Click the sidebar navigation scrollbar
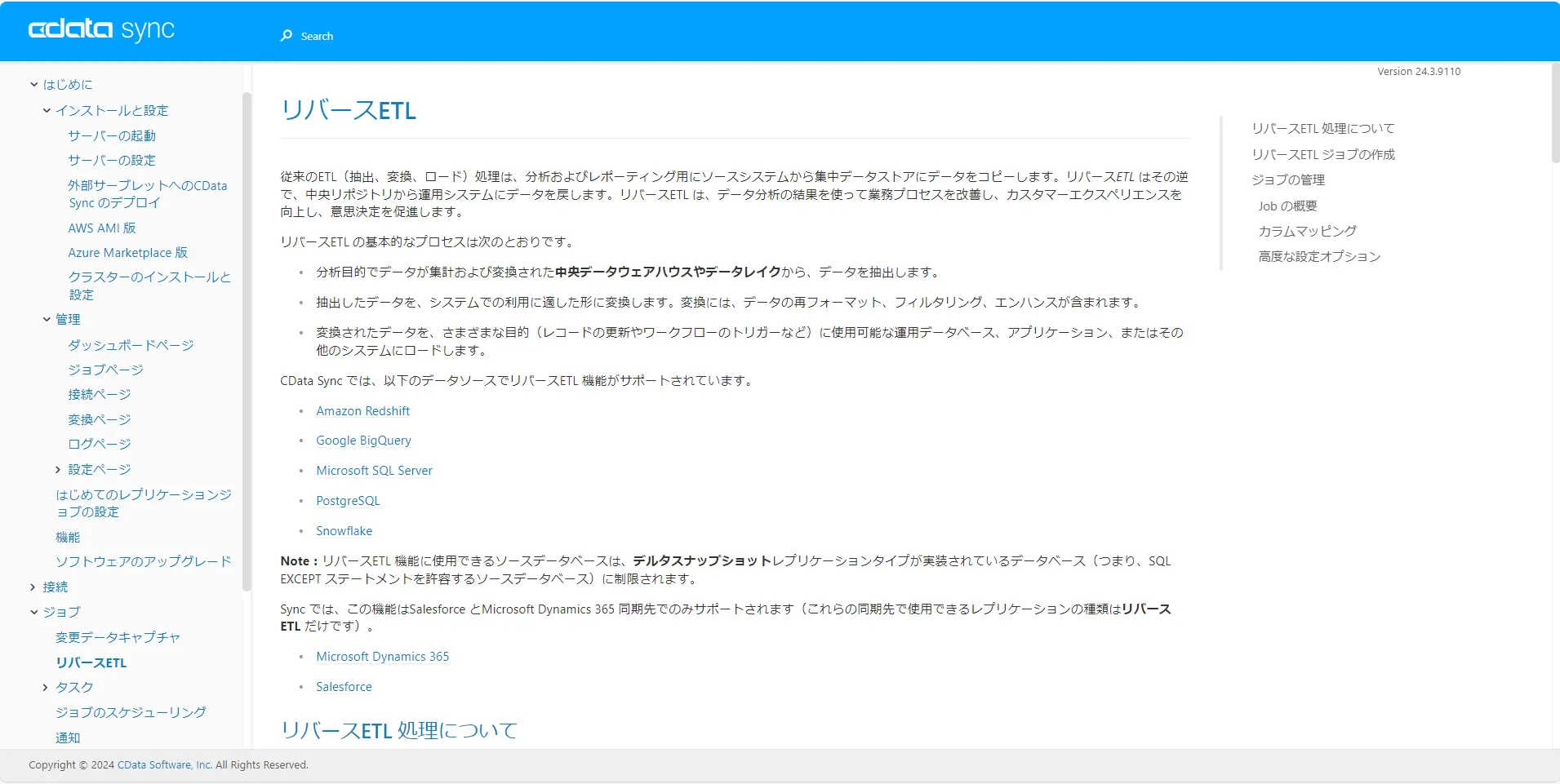Screen dimensions: 1560x784 [x=247, y=341]
